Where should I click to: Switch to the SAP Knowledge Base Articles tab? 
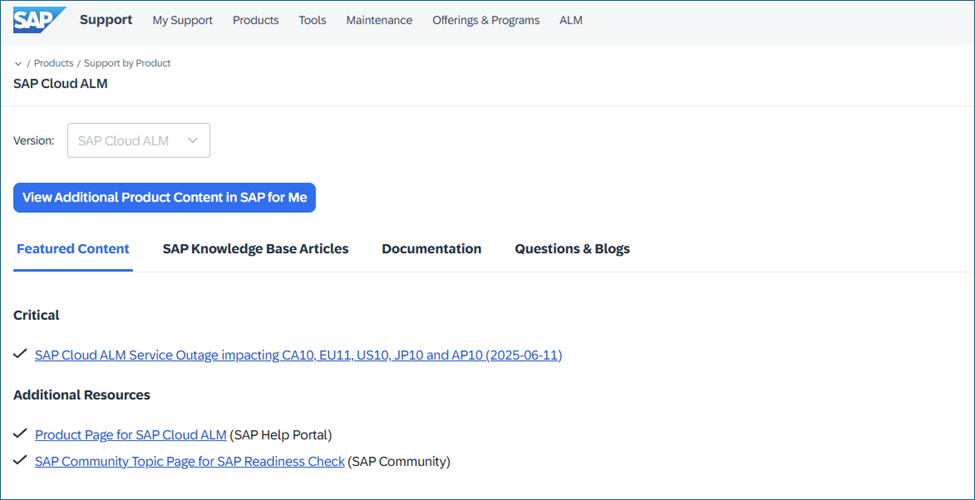pyautogui.click(x=256, y=249)
